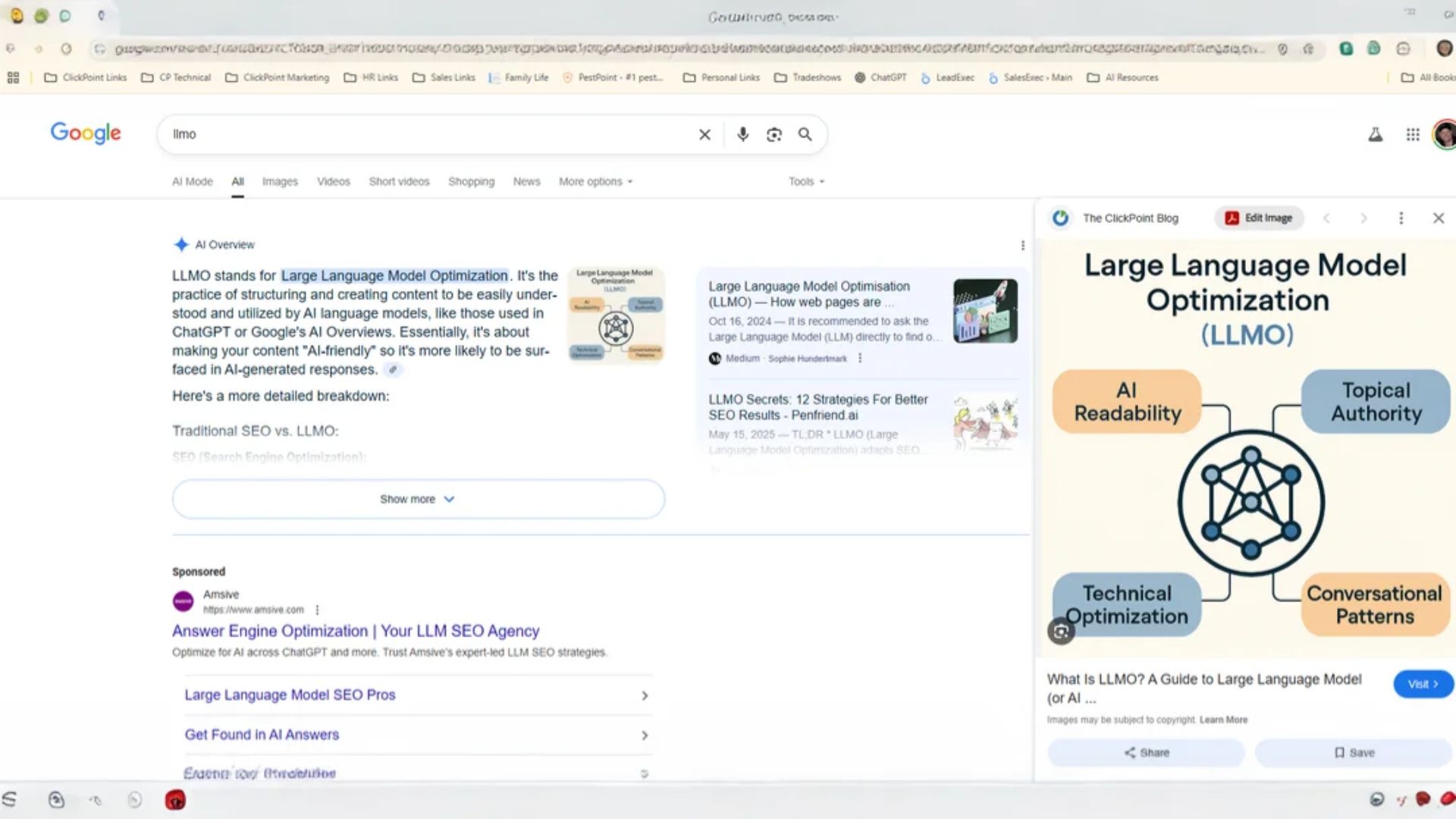Open Google Lens via the camera icon

pyautogui.click(x=773, y=134)
